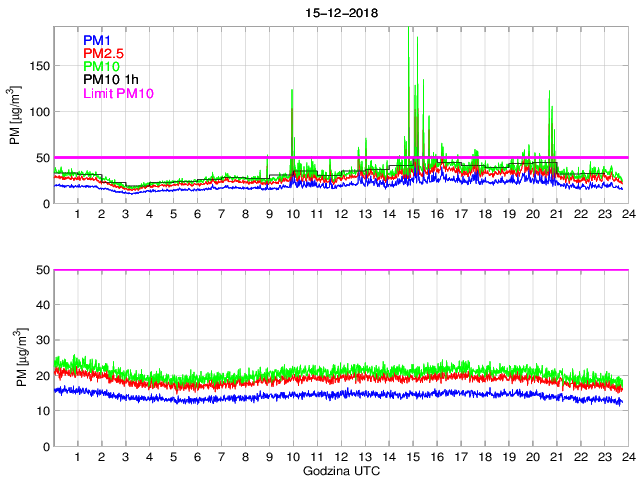This screenshot has width=640, height=480.
Task: Click the green PM10 legend entry
Action: (101, 66)
